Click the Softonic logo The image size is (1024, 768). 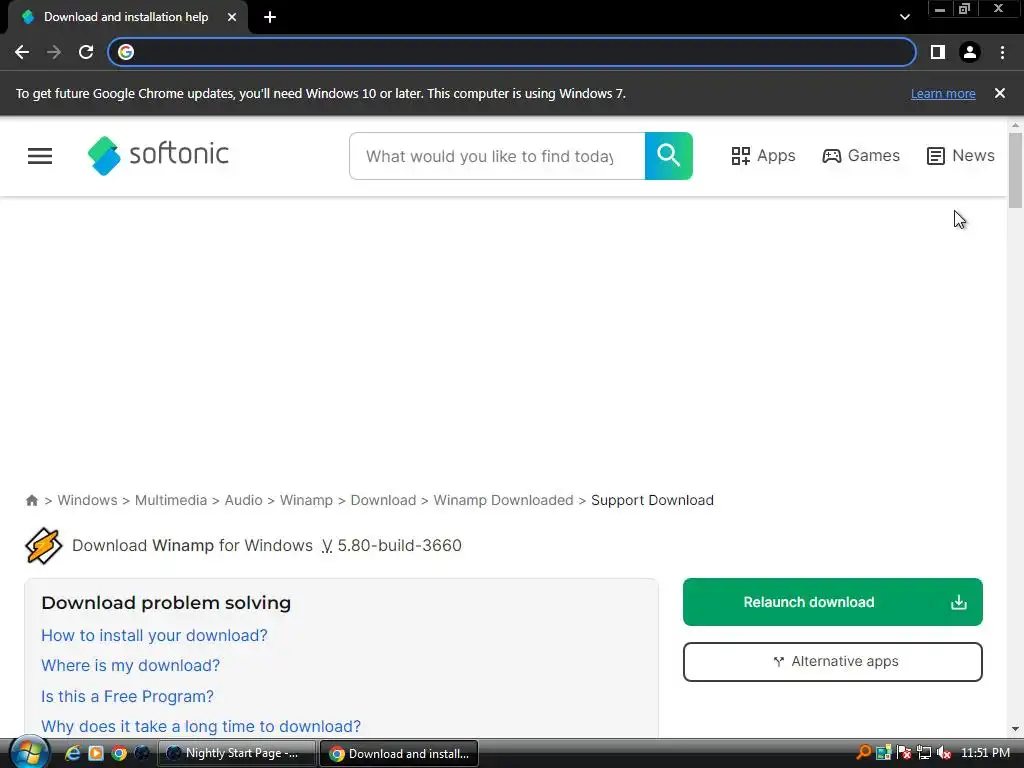158,155
